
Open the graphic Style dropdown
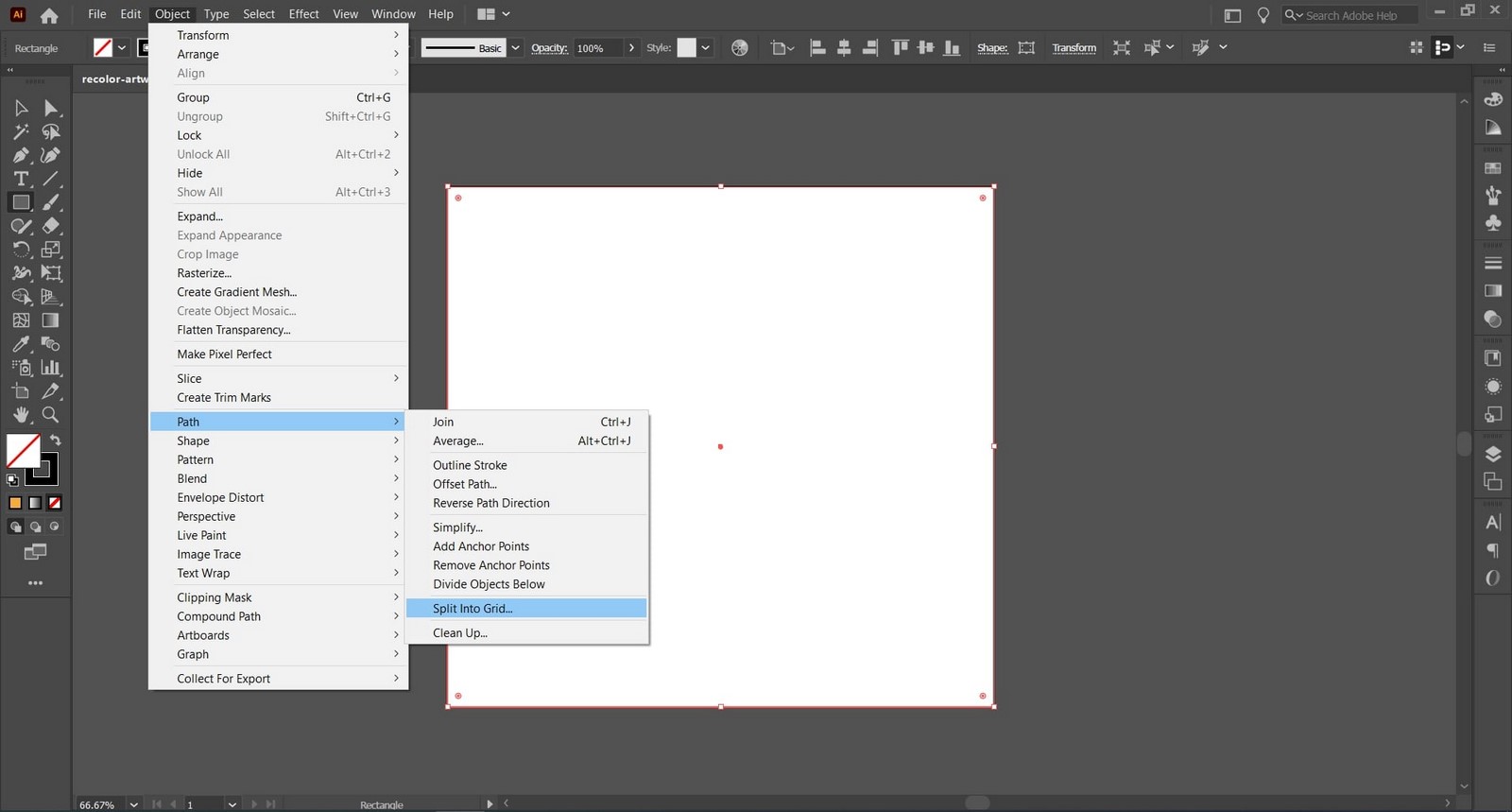(x=705, y=47)
